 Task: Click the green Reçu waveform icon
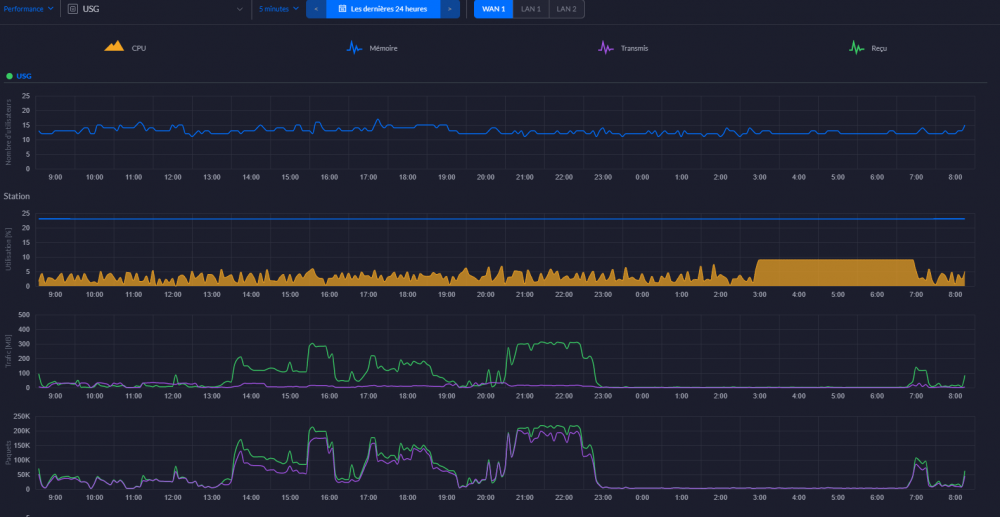tap(857, 47)
